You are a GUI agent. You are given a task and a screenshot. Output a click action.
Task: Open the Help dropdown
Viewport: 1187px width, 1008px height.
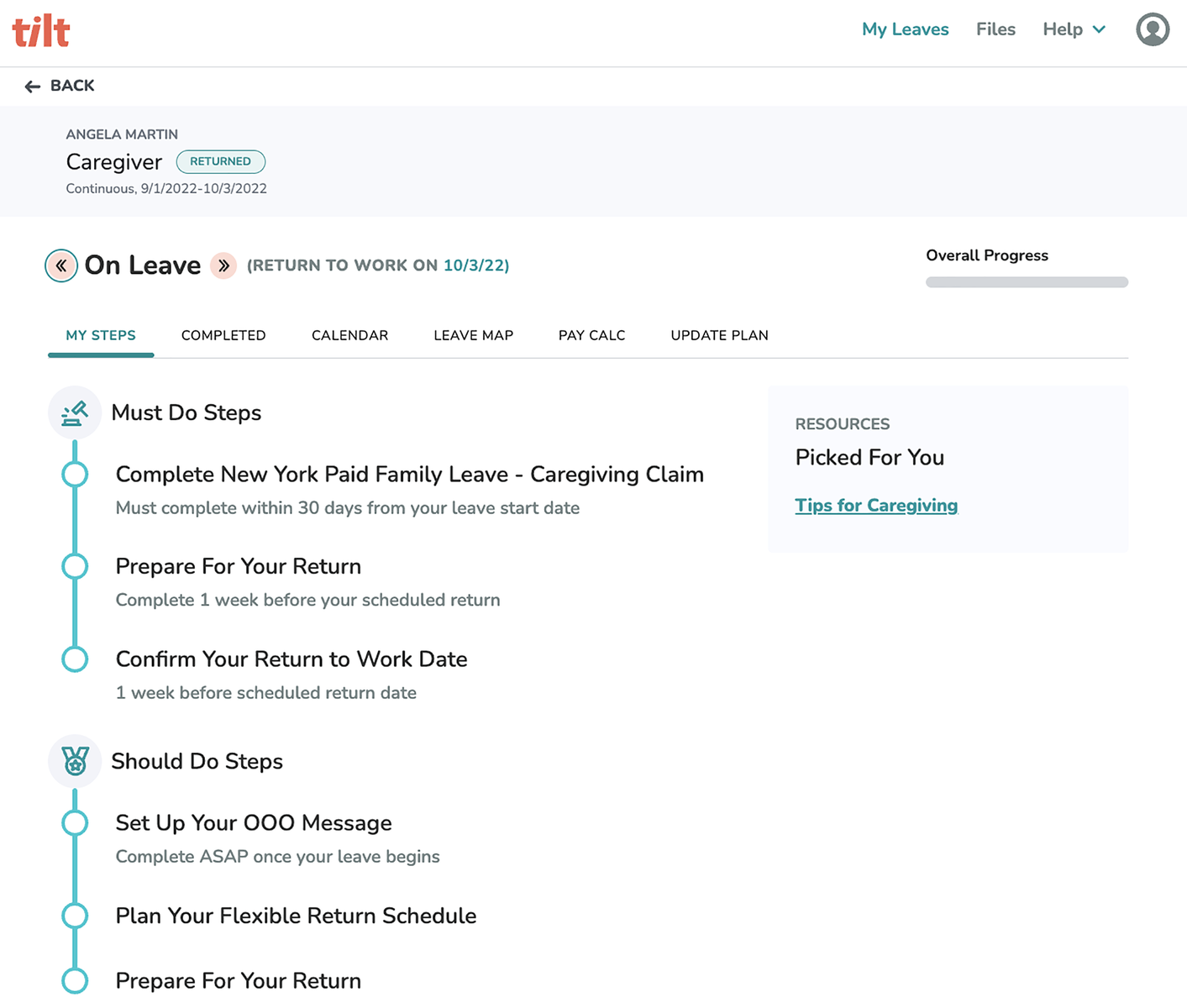click(x=1073, y=29)
